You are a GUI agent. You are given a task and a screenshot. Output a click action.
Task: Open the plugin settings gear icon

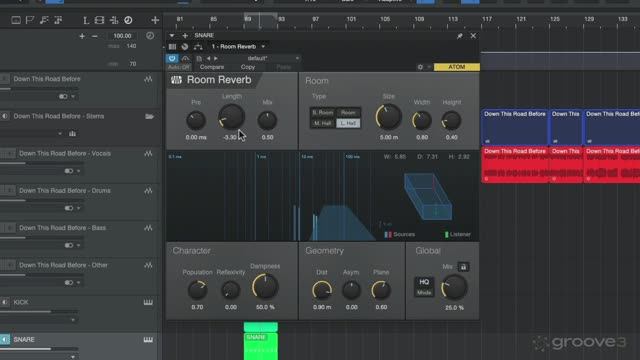click(420, 67)
